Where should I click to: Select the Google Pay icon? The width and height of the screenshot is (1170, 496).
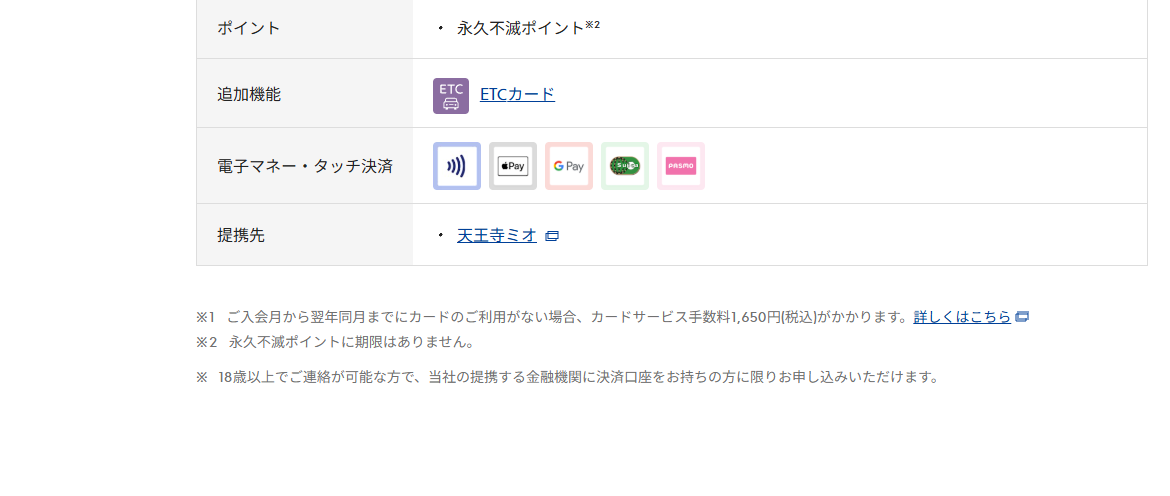pyautogui.click(x=569, y=166)
